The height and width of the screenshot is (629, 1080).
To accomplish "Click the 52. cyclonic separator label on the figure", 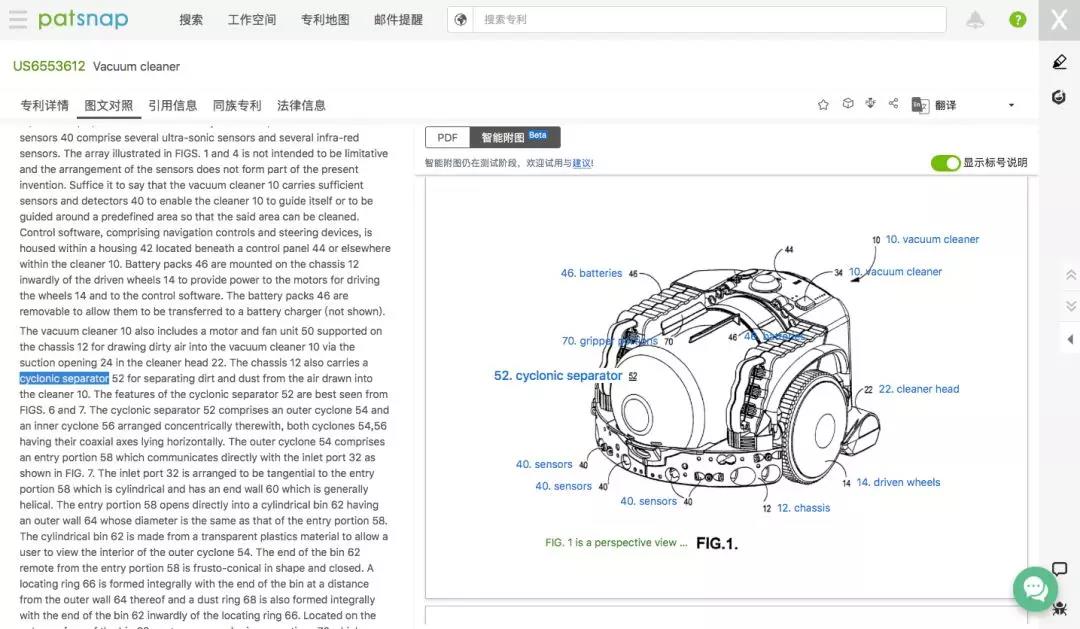I will [x=558, y=376].
